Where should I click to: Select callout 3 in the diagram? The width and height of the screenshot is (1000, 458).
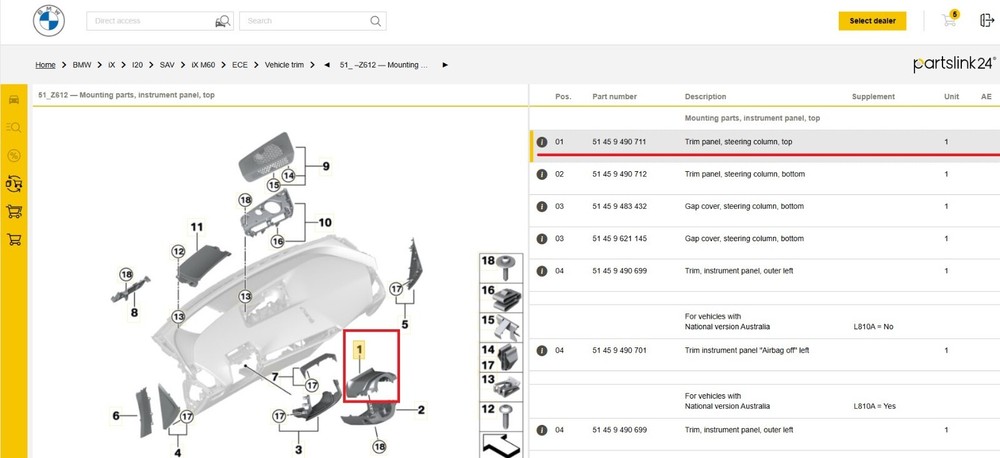click(x=298, y=451)
